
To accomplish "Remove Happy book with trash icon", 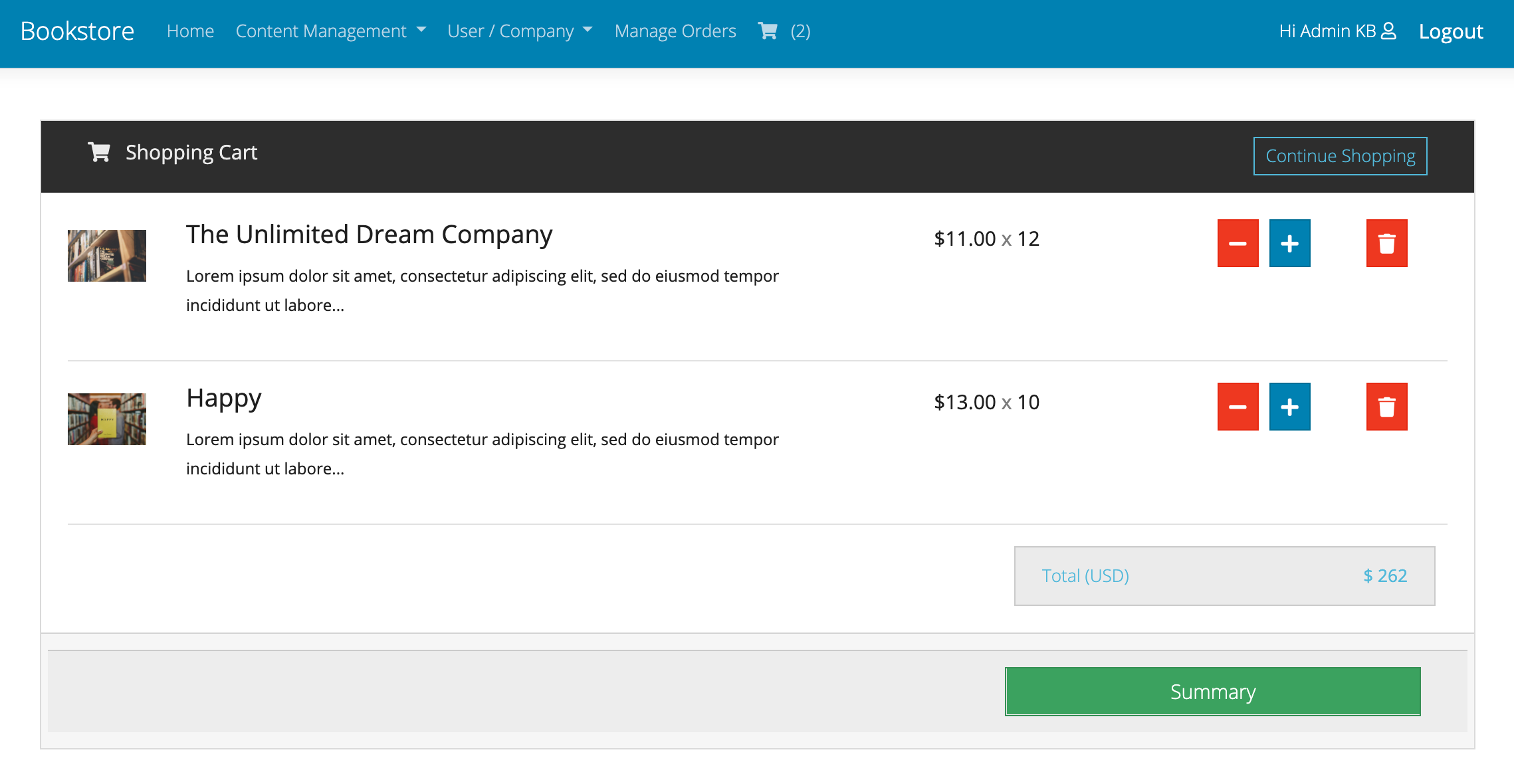I will click(x=1386, y=407).
